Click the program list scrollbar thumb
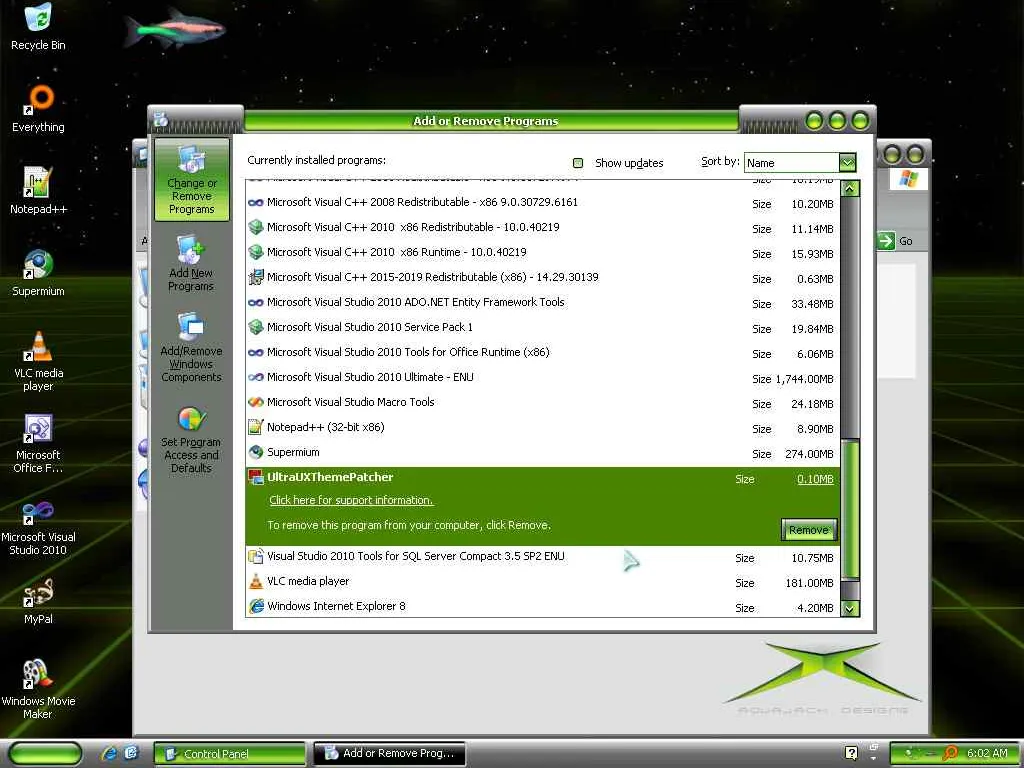This screenshot has width=1024, height=768. [850, 509]
